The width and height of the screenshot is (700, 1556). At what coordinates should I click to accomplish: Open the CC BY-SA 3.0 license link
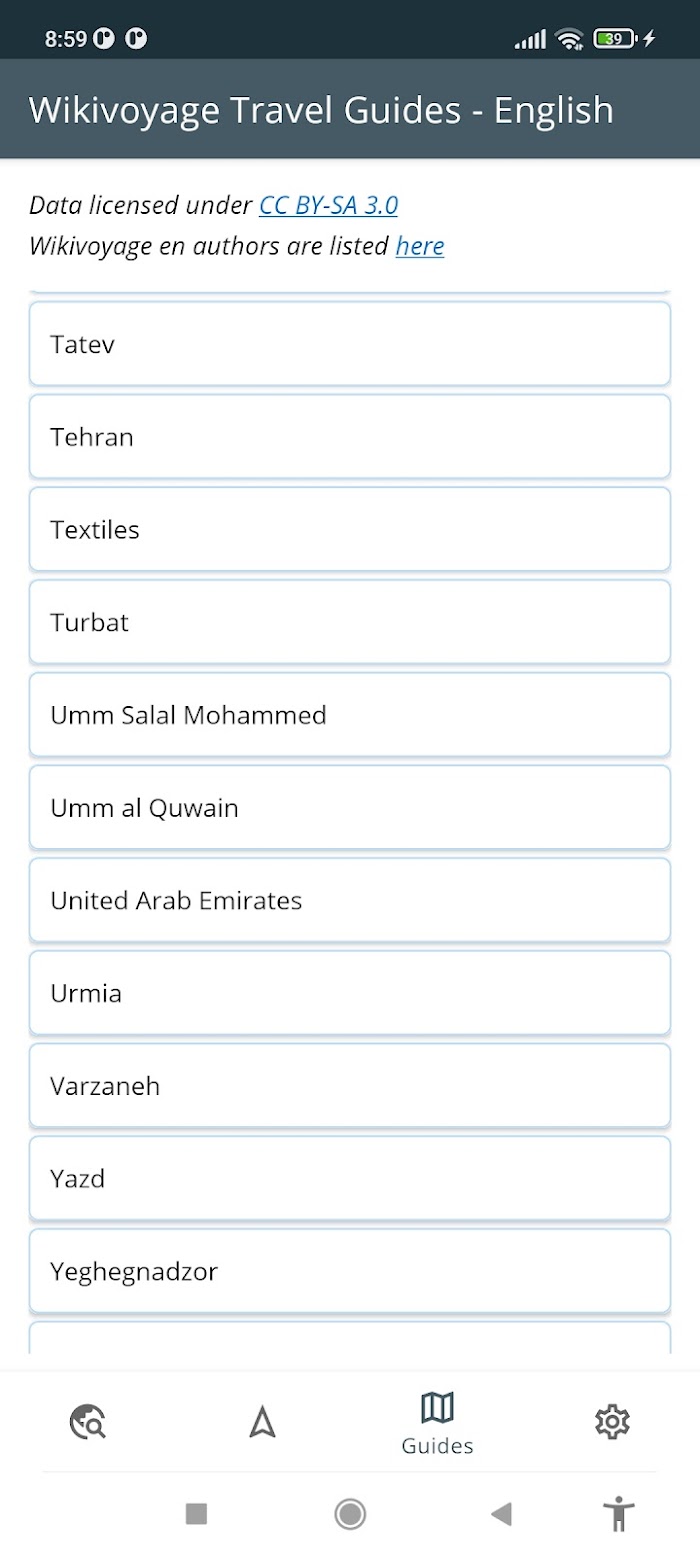tap(328, 205)
